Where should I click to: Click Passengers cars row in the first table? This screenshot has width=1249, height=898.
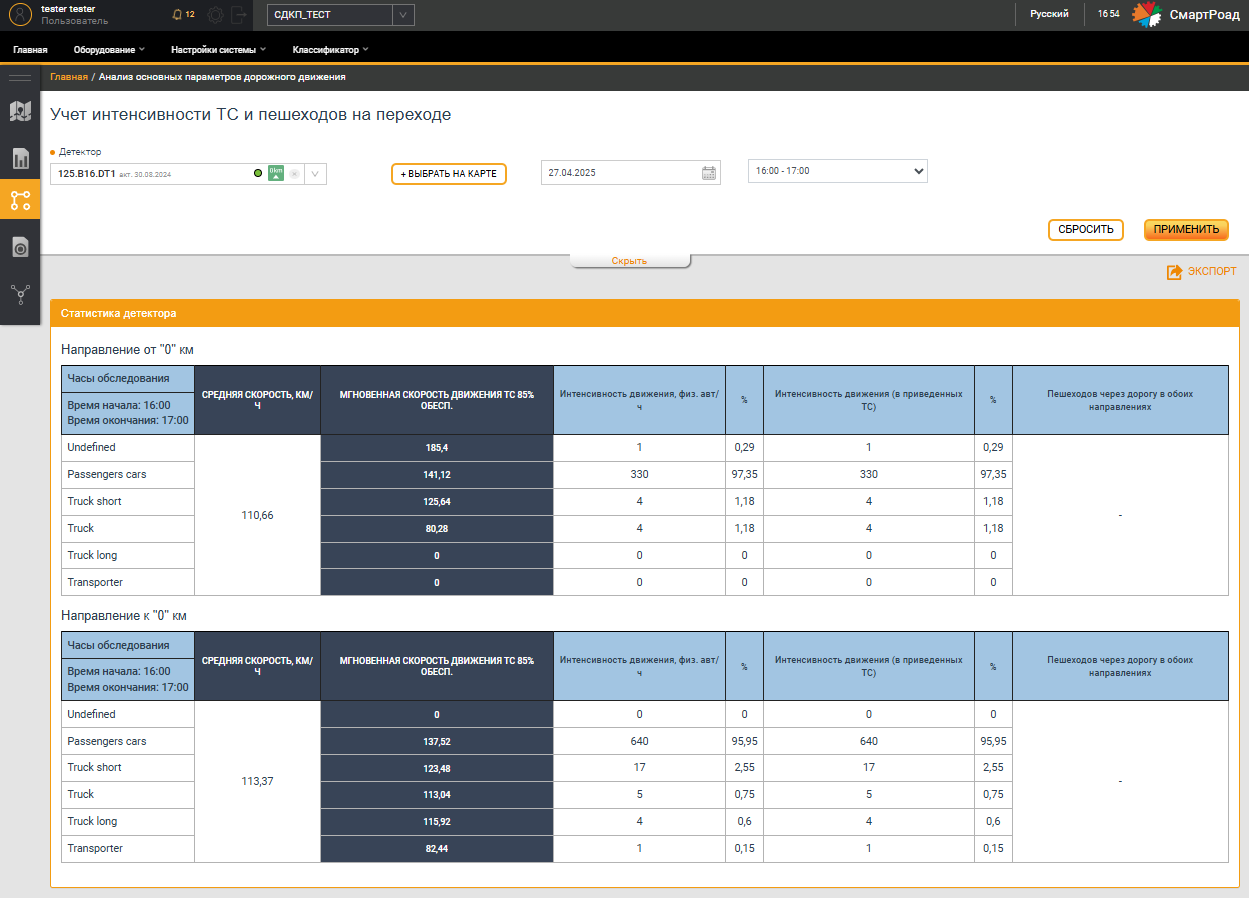128,475
